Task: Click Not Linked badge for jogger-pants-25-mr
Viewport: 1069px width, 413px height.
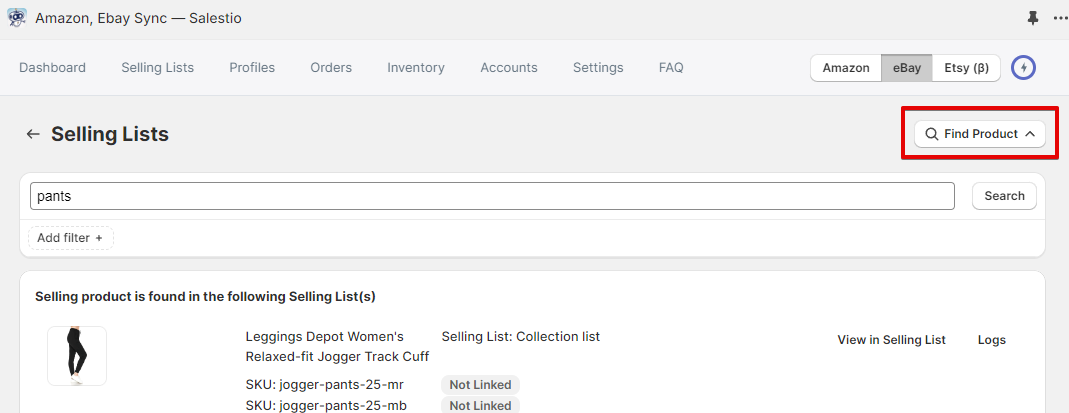Action: (480, 385)
